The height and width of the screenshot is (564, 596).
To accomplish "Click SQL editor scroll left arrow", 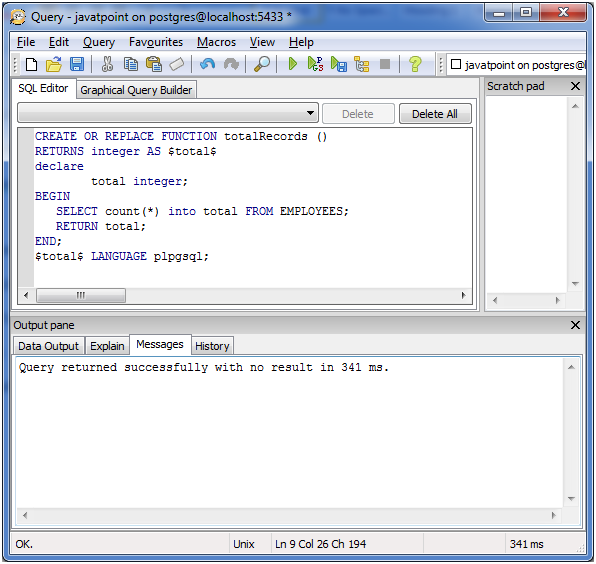I will 26,295.
